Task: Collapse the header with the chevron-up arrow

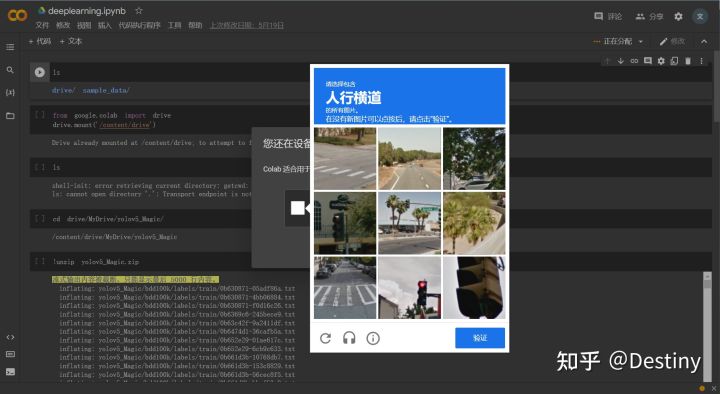Action: (704, 41)
